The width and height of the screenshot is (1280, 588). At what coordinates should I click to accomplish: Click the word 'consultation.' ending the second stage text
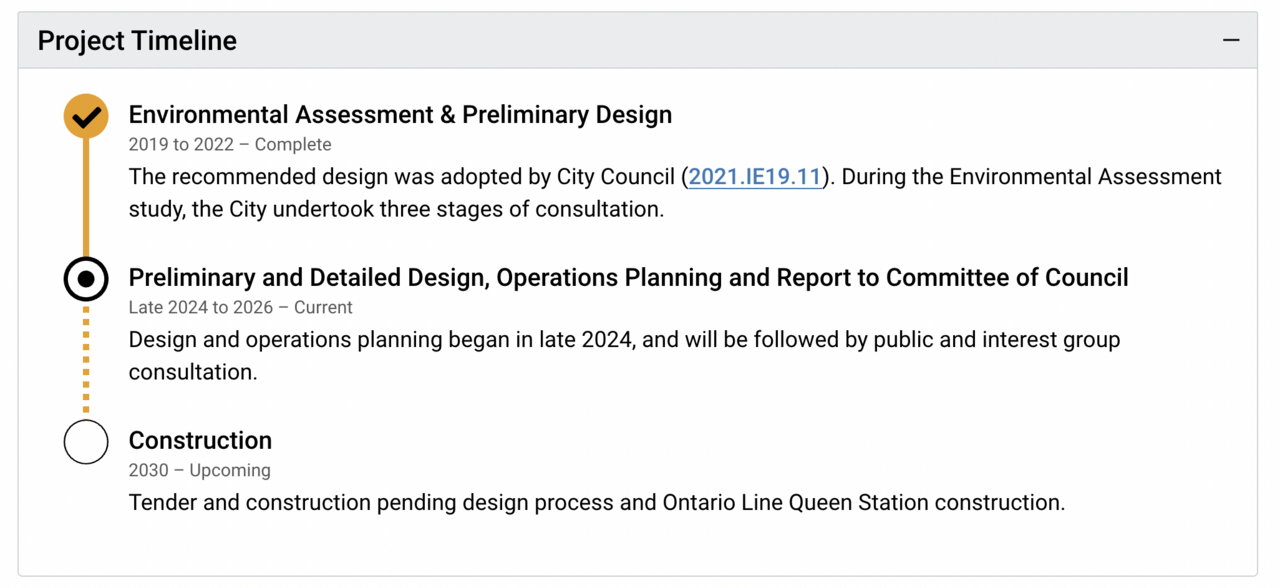[x=193, y=373]
